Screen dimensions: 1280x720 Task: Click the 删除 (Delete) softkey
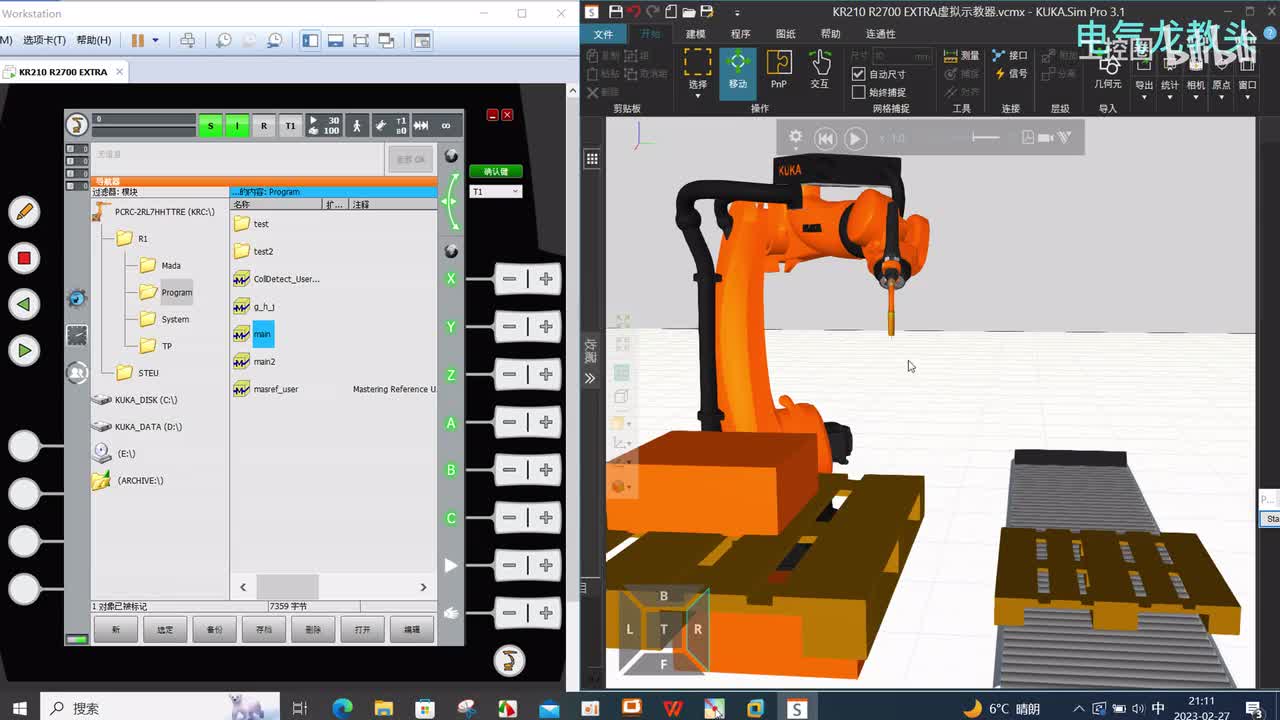click(313, 629)
